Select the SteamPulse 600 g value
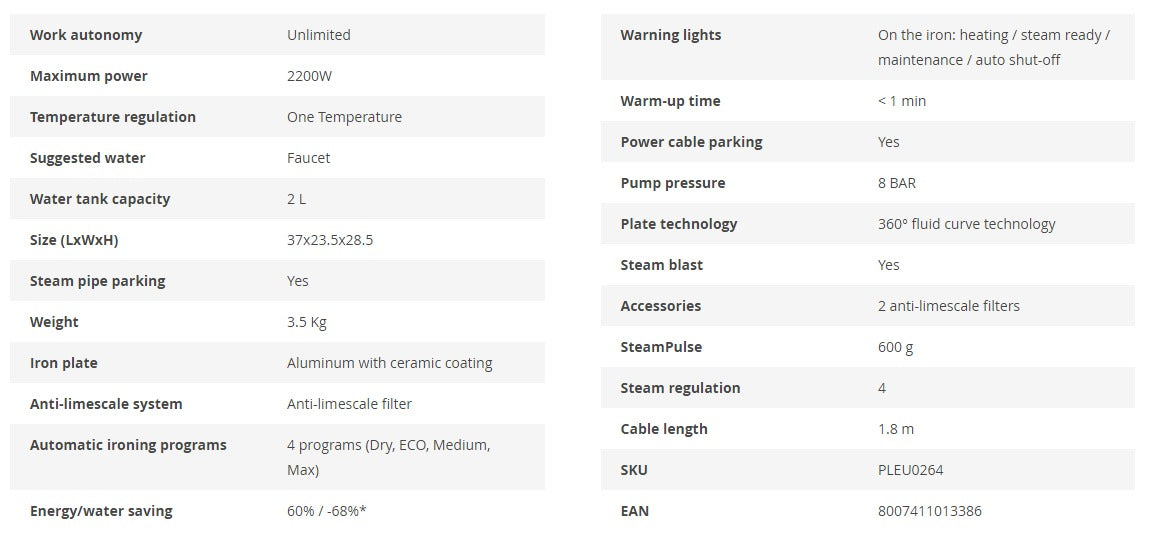The height and width of the screenshot is (543, 1173). point(895,347)
